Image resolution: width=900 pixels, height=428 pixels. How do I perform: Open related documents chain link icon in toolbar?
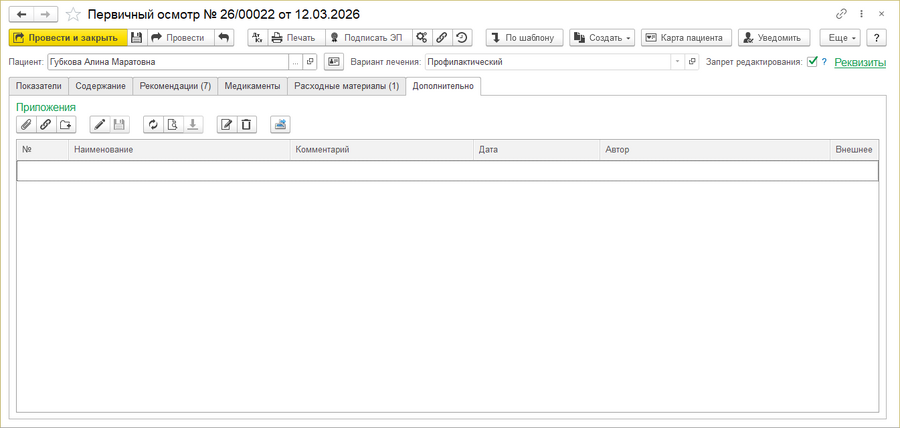441,38
